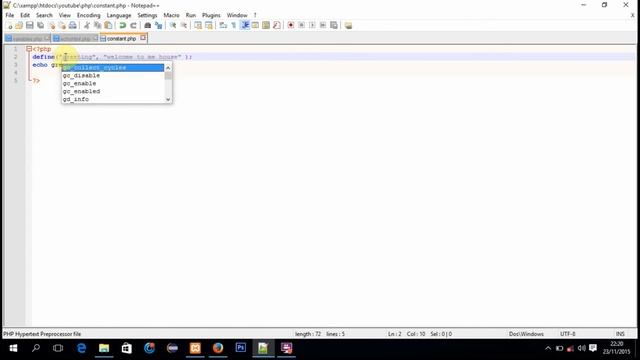Print the document with the Print icon
This screenshot has height=360, width=640.
pos(73,25)
